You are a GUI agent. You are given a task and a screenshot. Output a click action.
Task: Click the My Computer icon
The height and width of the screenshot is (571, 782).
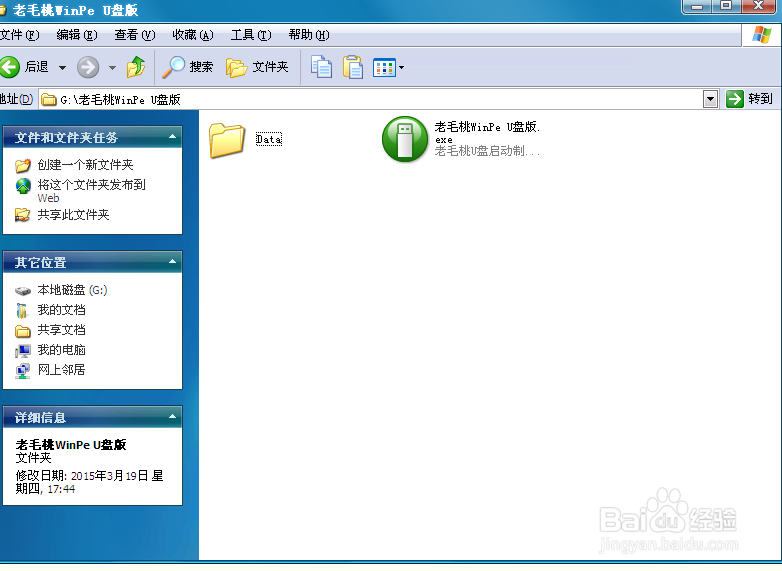pyautogui.click(x=22, y=351)
